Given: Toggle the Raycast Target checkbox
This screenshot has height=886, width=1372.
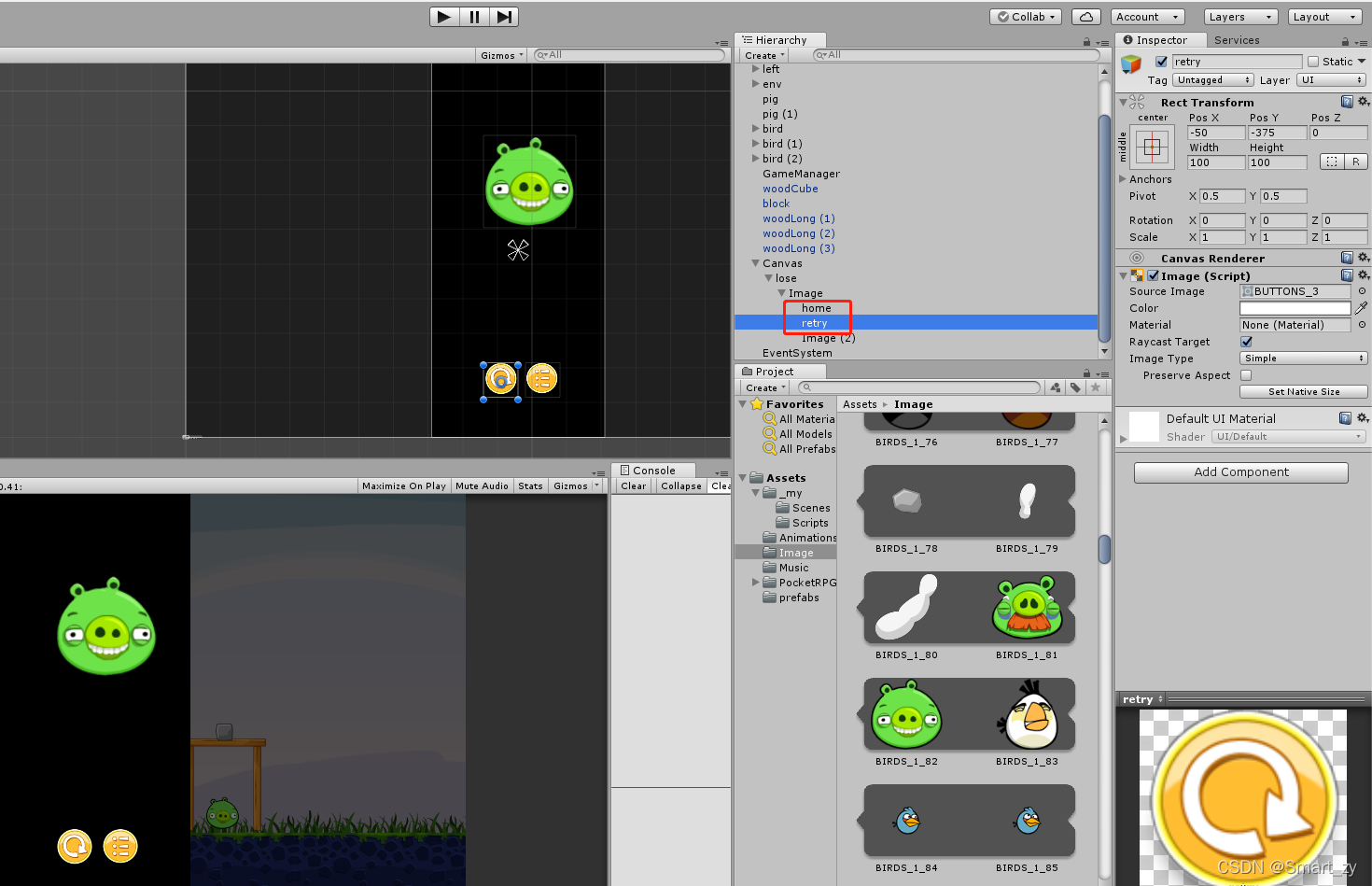Looking at the screenshot, I should point(1246,342).
